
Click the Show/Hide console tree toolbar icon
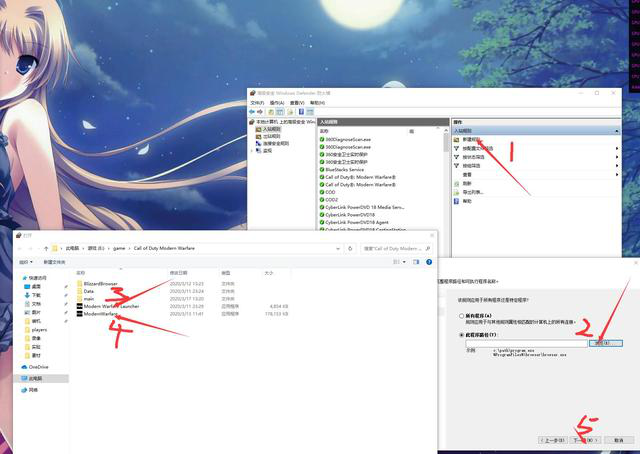[x=280, y=111]
